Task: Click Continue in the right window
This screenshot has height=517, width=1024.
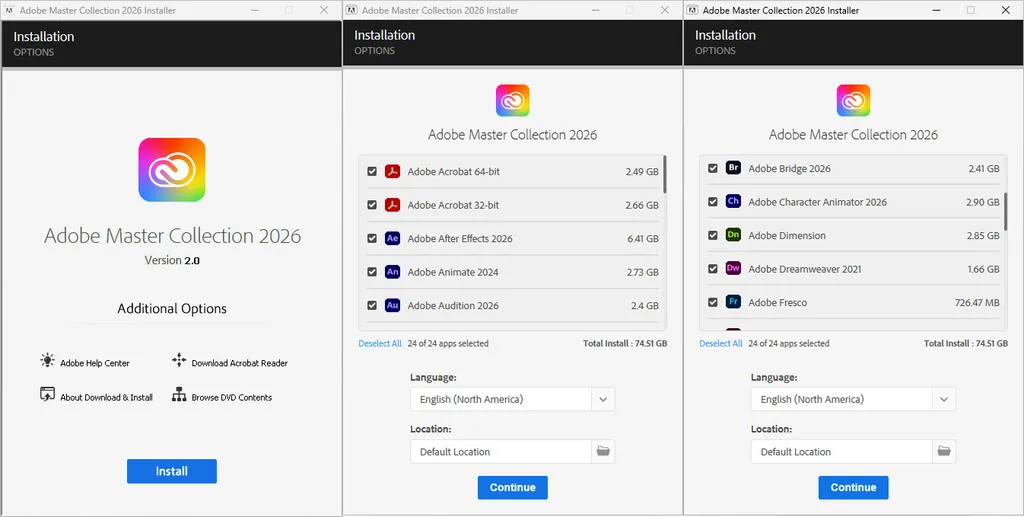Action: 854,488
